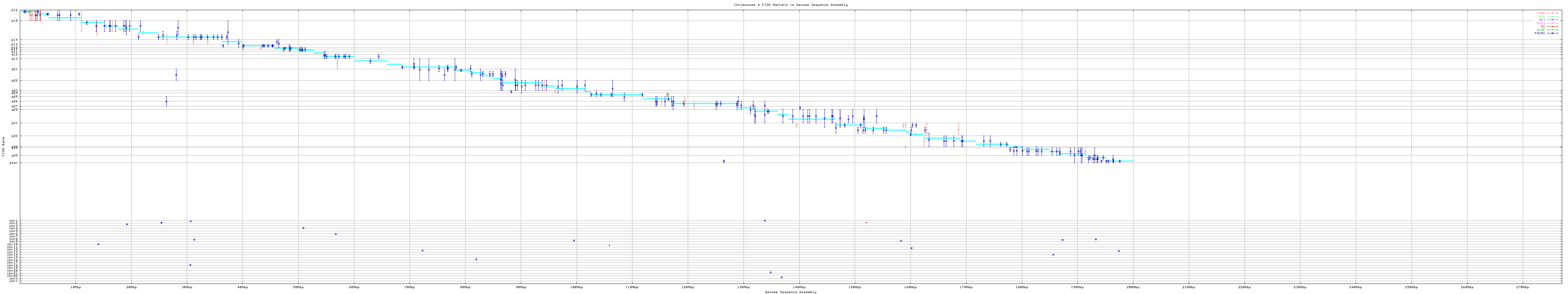Click the FISH Band y-axis title
Screen dimensions: 1568x294
(3, 147)
